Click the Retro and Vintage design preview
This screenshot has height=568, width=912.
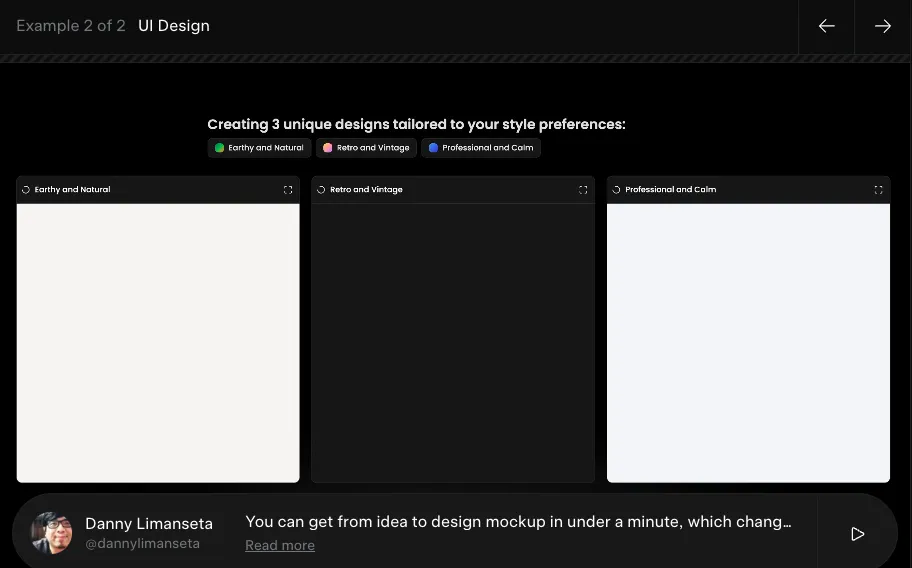[453, 343]
